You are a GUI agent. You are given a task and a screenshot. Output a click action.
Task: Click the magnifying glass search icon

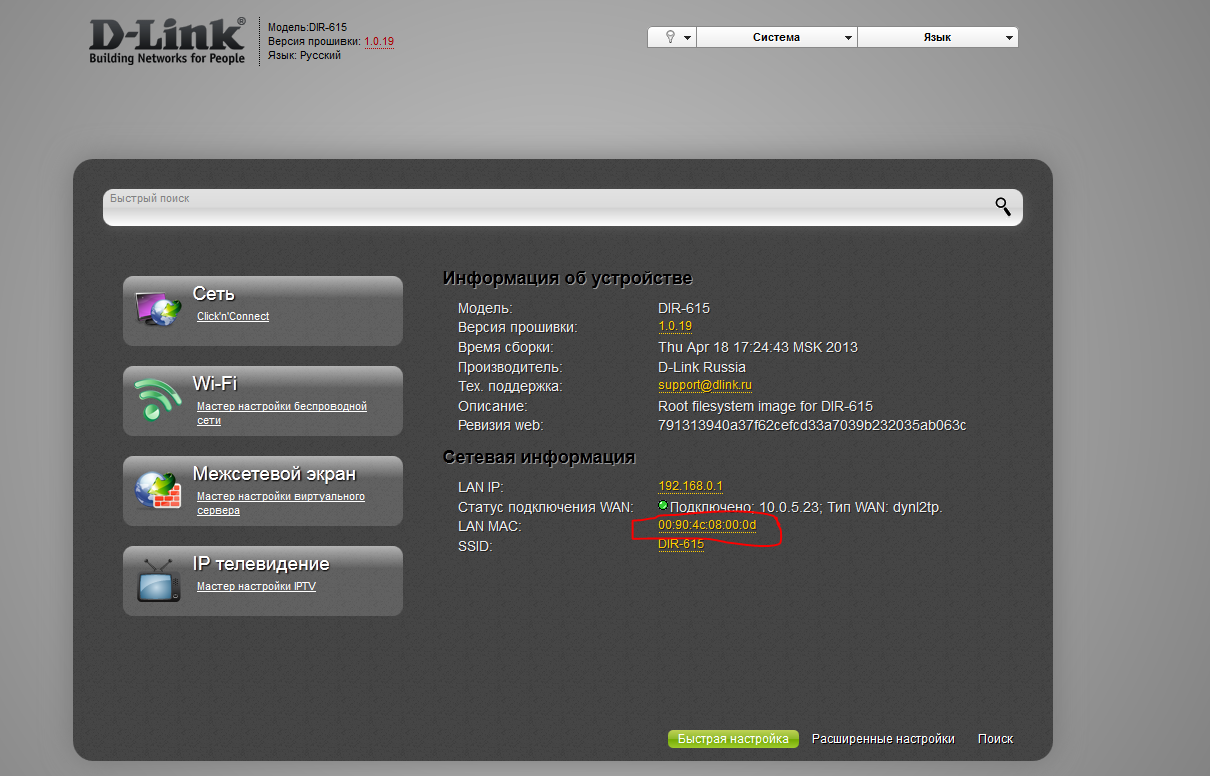tap(1003, 207)
